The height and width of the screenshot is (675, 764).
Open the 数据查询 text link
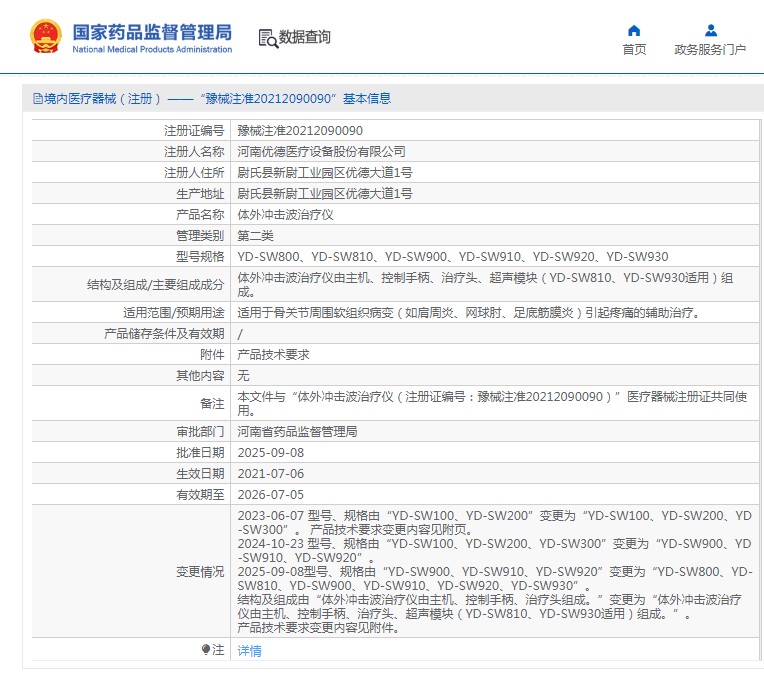304,38
